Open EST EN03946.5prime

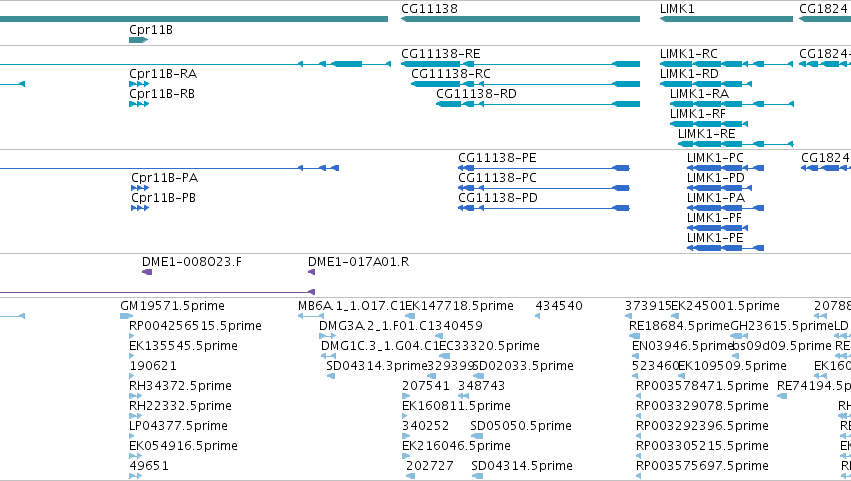point(683,346)
